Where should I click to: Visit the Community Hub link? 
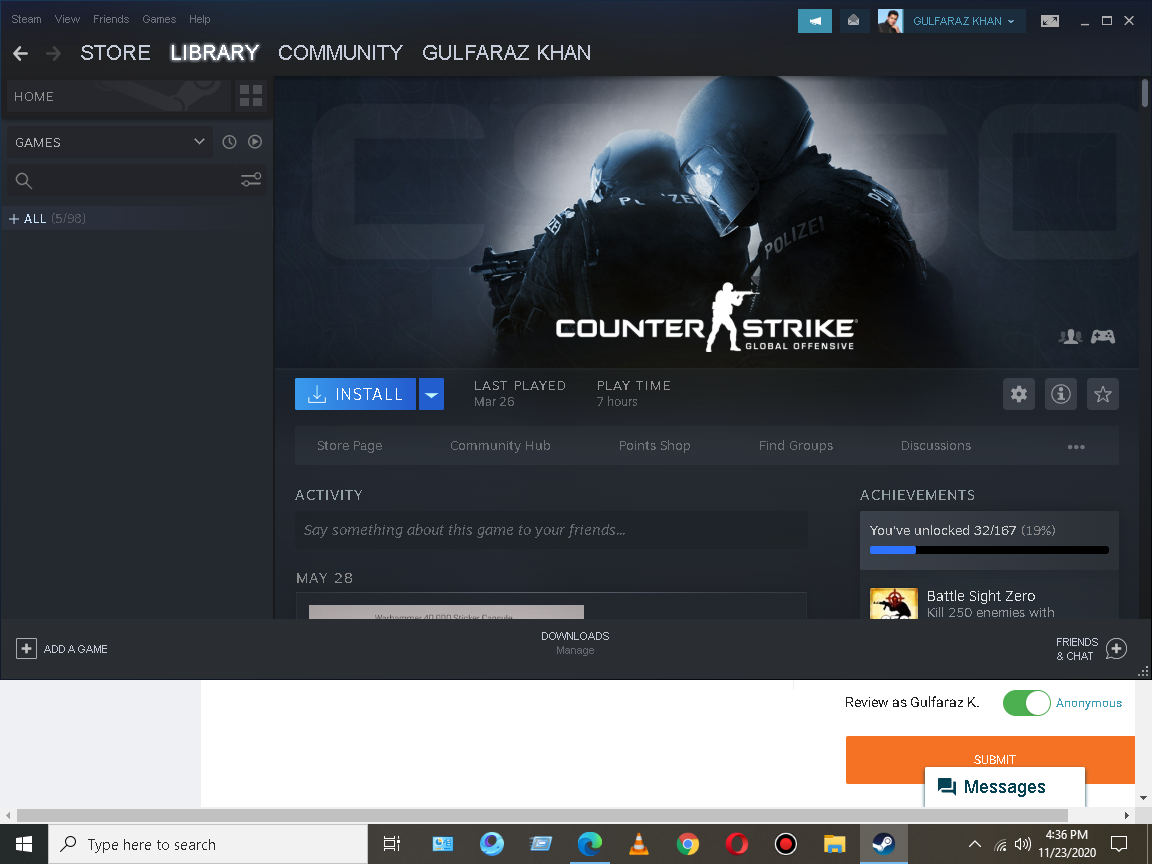coord(500,446)
